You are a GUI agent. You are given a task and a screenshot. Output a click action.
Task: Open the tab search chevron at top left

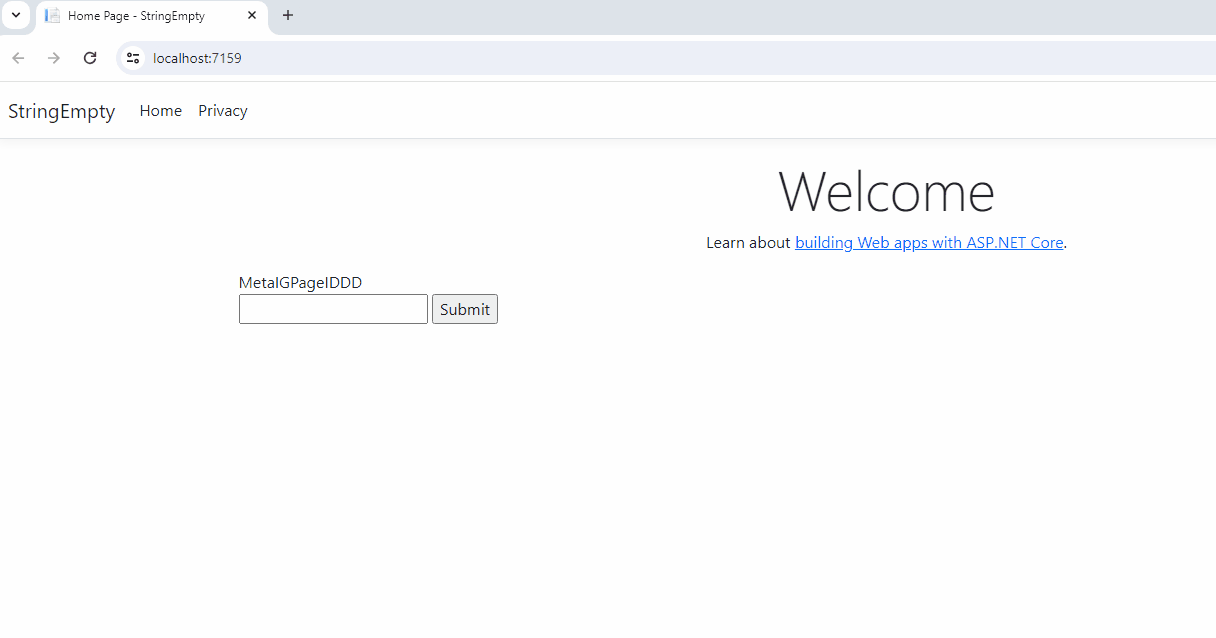point(15,16)
